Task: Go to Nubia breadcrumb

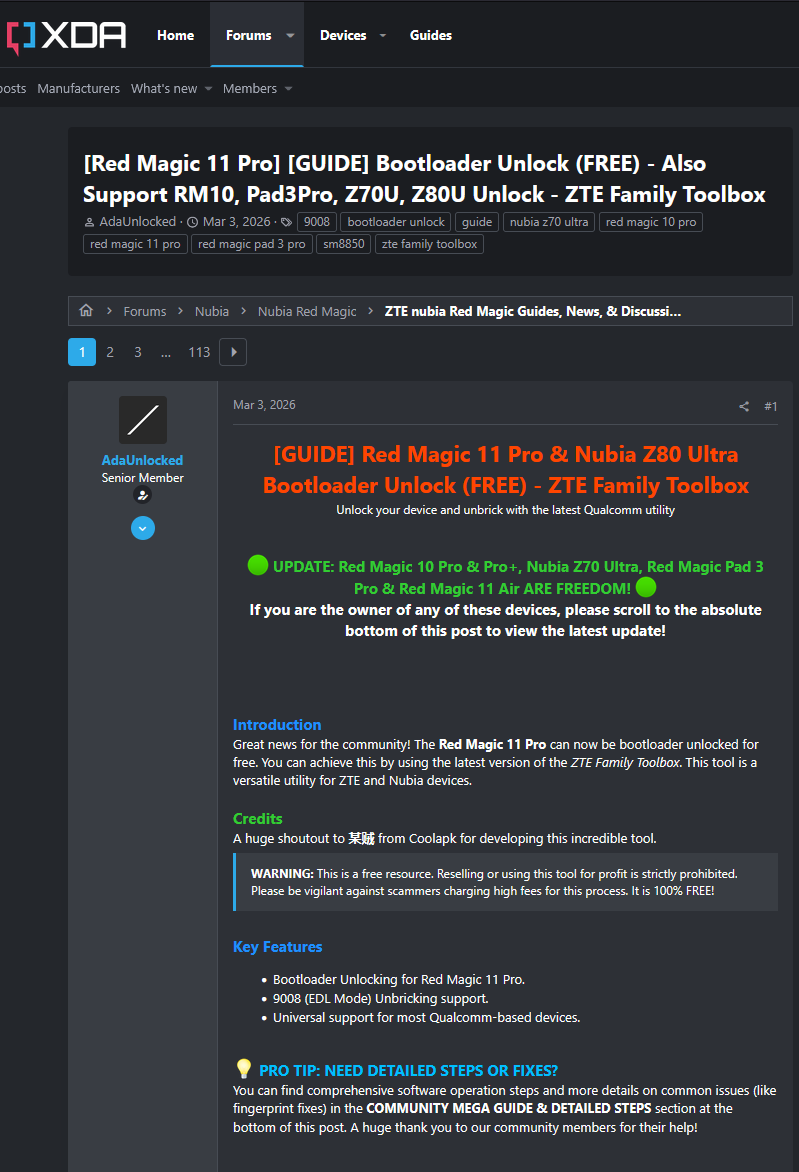Action: pos(212,311)
